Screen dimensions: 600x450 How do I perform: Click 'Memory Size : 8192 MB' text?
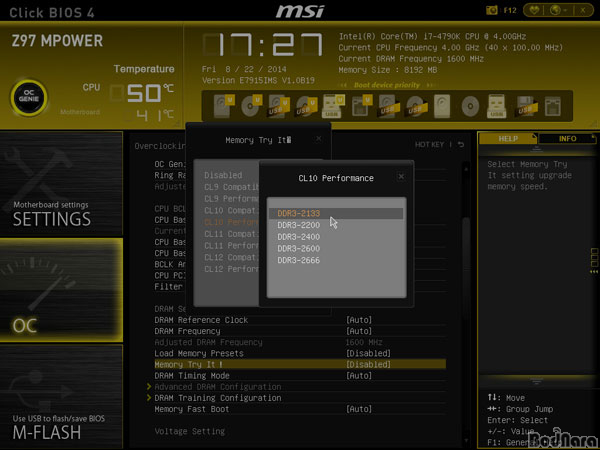[388, 70]
